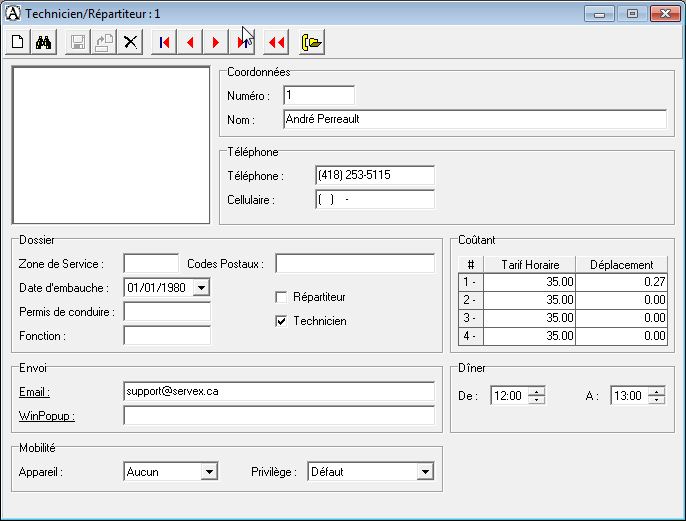Close the Technicien/Répartiteur window

click(x=665, y=14)
